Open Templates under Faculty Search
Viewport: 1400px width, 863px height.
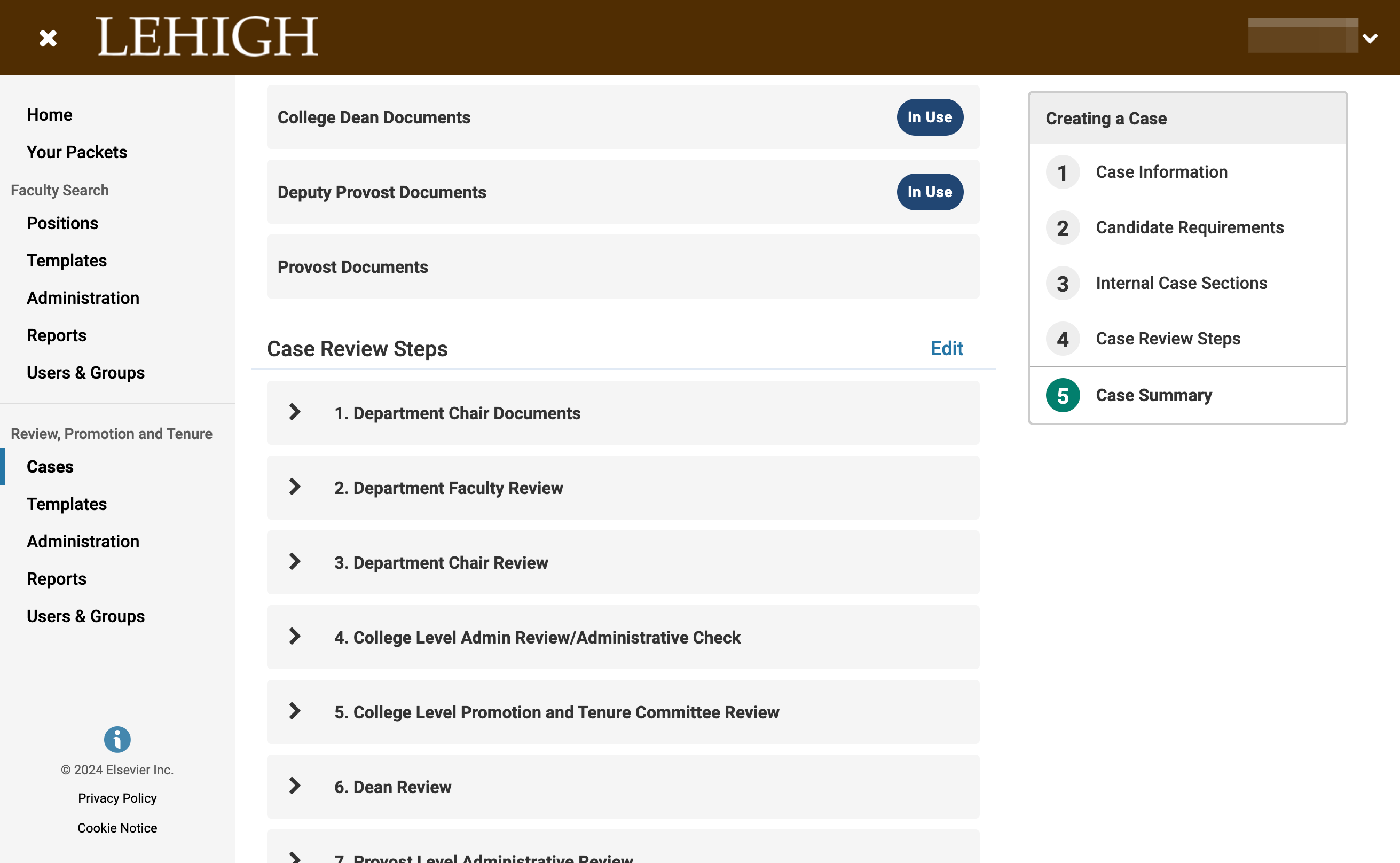click(67, 260)
